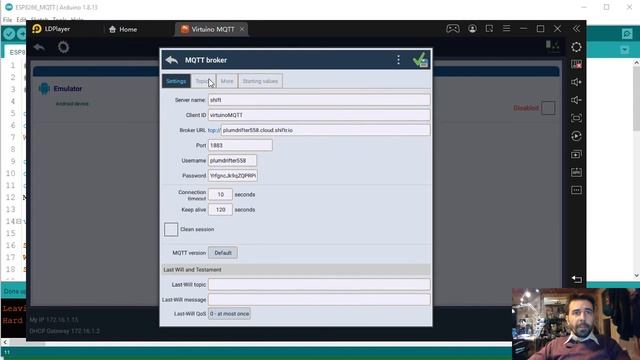Click the Connection timeout field
640x360 pixels.
(x=220, y=195)
